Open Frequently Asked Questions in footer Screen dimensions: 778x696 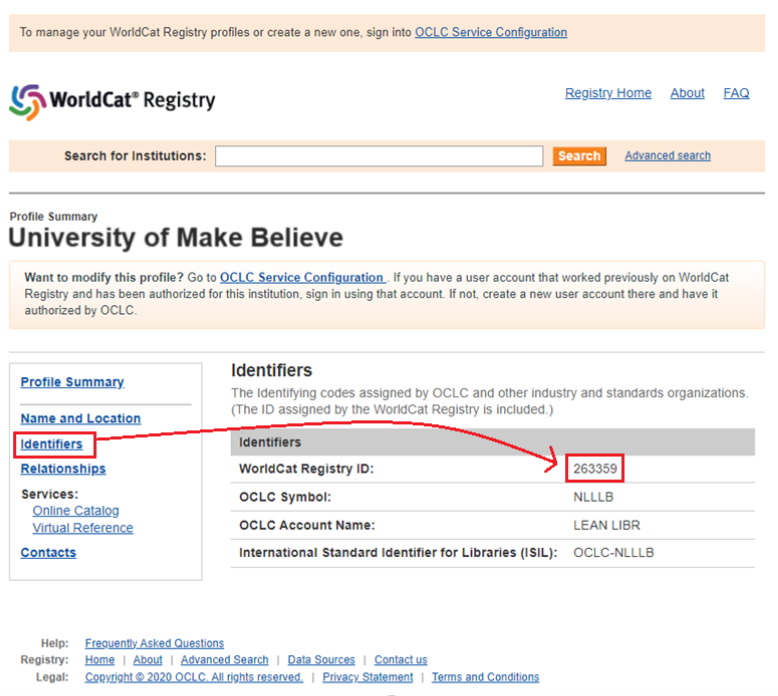(x=154, y=643)
